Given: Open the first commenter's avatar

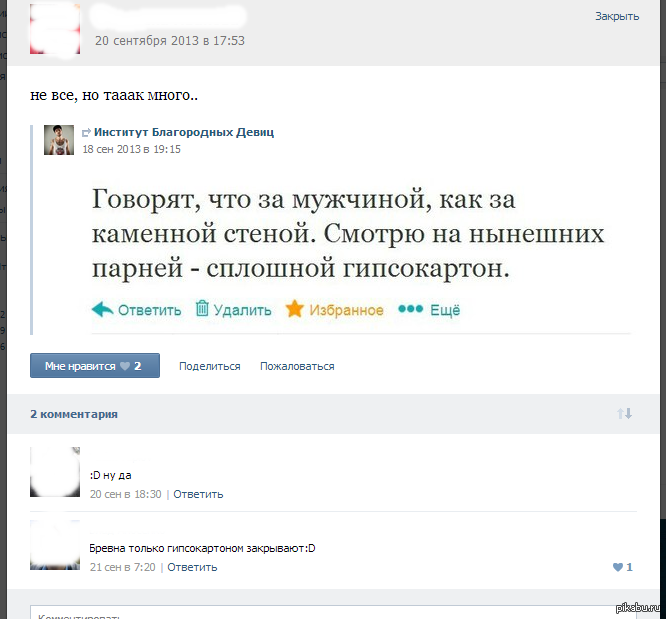Looking at the screenshot, I should [x=55, y=472].
